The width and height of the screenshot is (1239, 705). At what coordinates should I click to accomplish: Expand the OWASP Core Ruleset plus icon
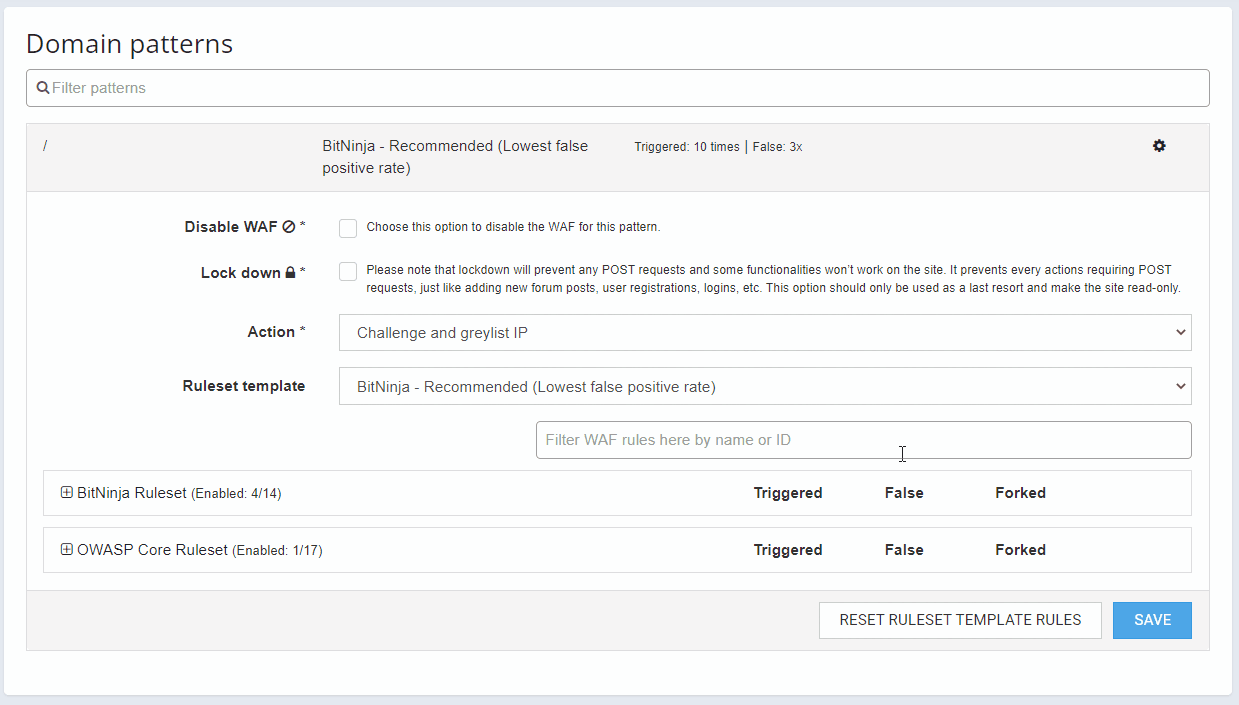(x=67, y=550)
